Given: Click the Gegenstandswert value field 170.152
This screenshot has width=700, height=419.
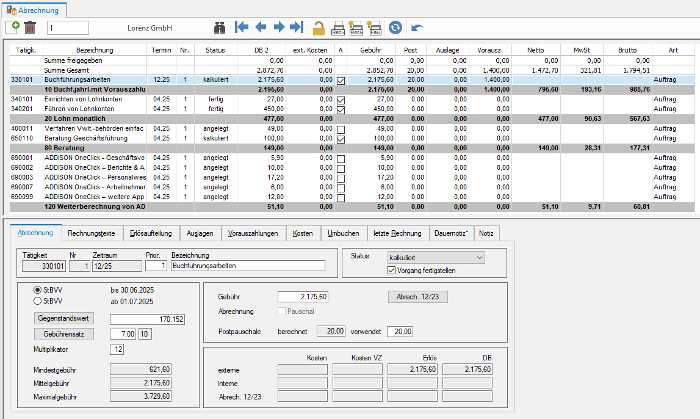Looking at the screenshot, I should click(147, 319).
